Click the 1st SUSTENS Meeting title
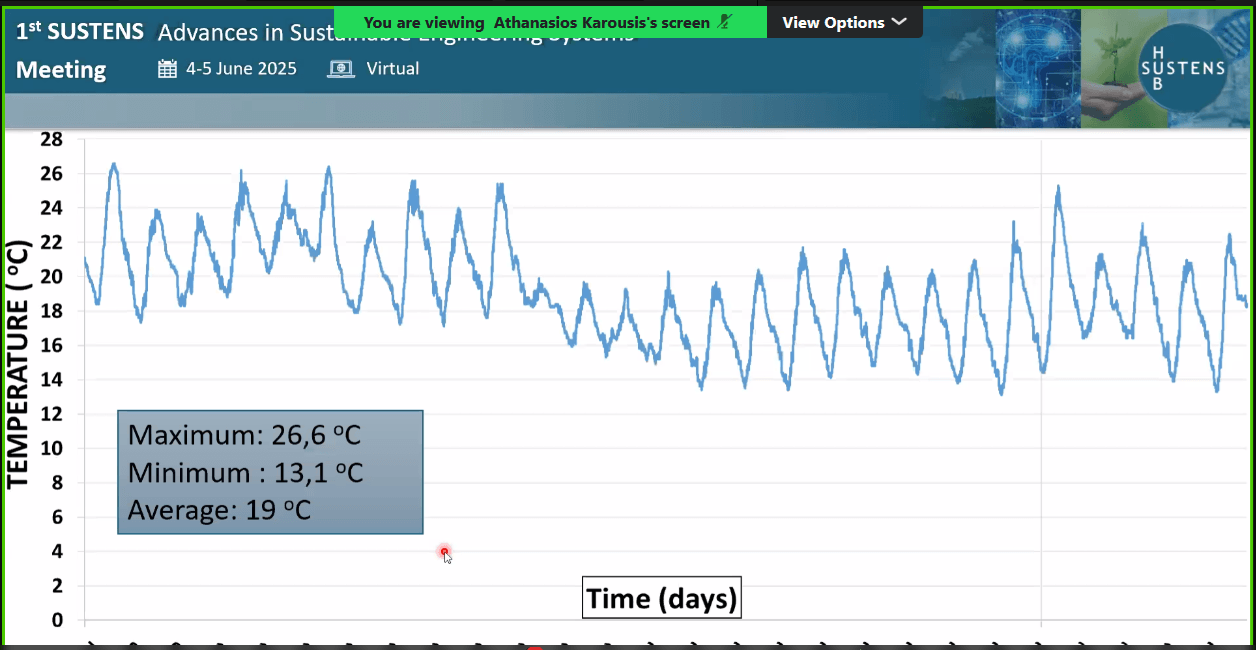 click(x=80, y=50)
